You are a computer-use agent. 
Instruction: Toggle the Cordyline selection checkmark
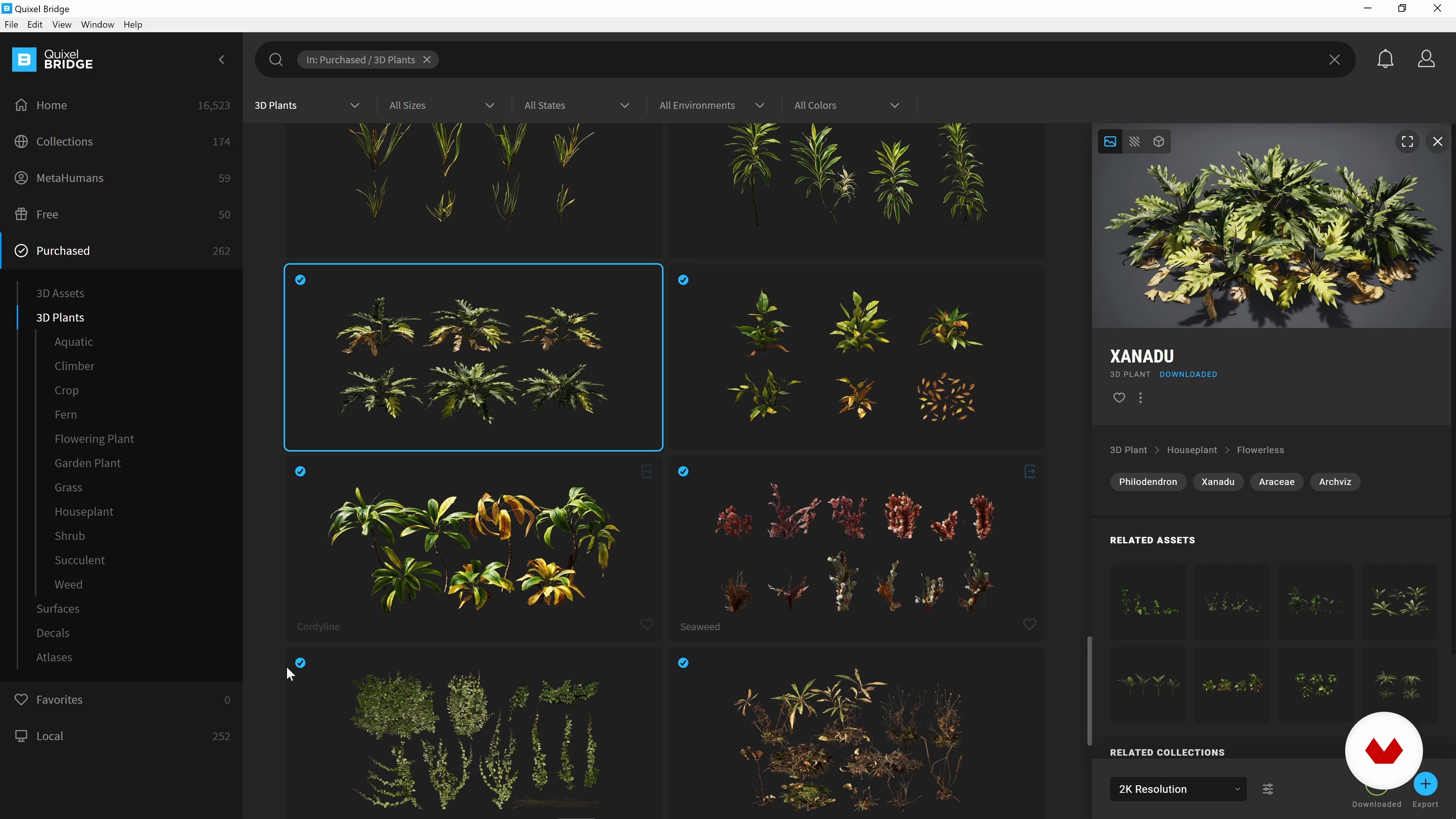(x=301, y=471)
